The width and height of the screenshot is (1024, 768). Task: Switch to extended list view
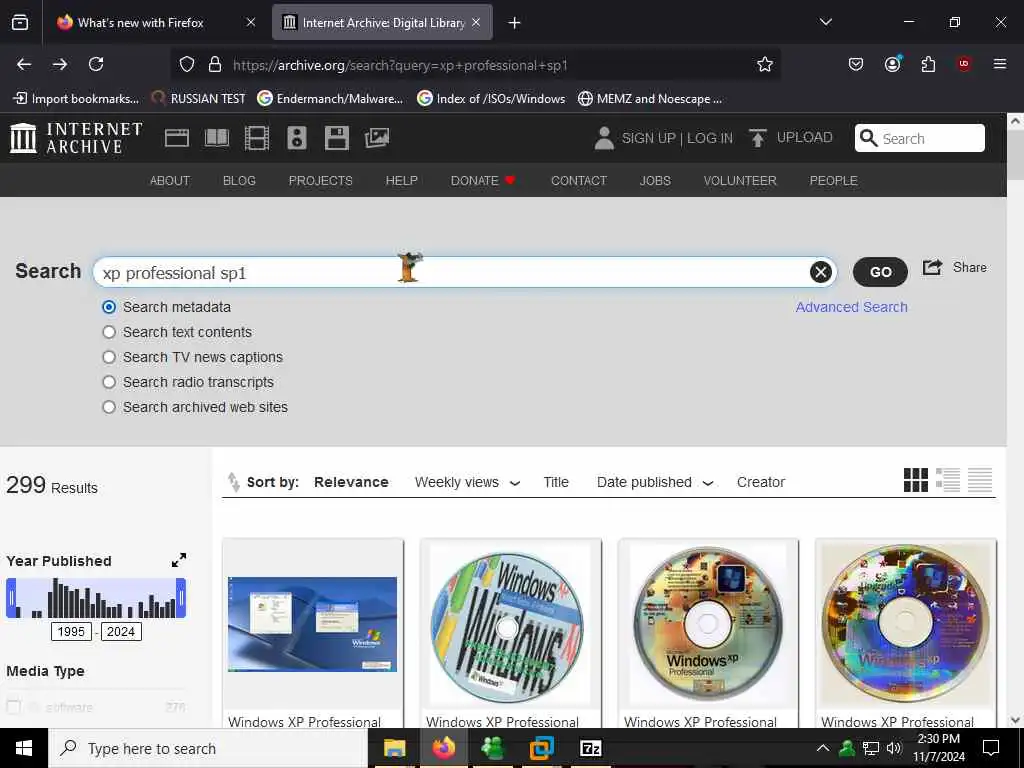pos(948,480)
